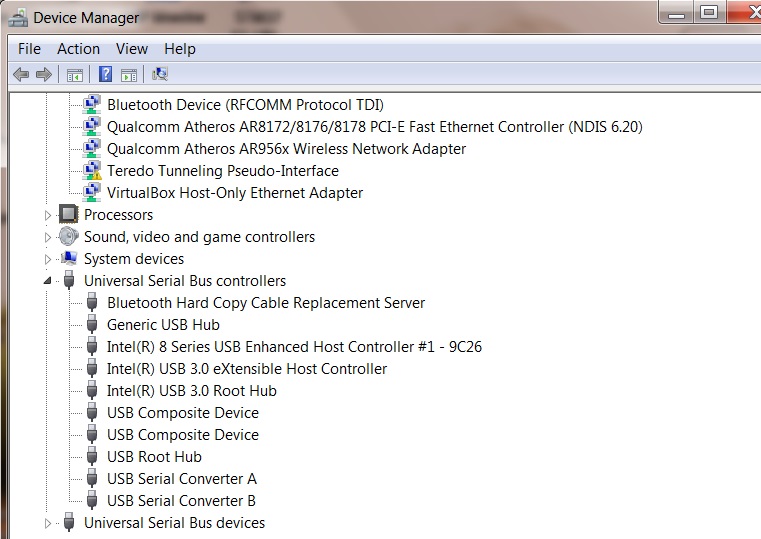Click the Show/Hide Console Tree icon
761x539 pixels.
[x=75, y=75]
